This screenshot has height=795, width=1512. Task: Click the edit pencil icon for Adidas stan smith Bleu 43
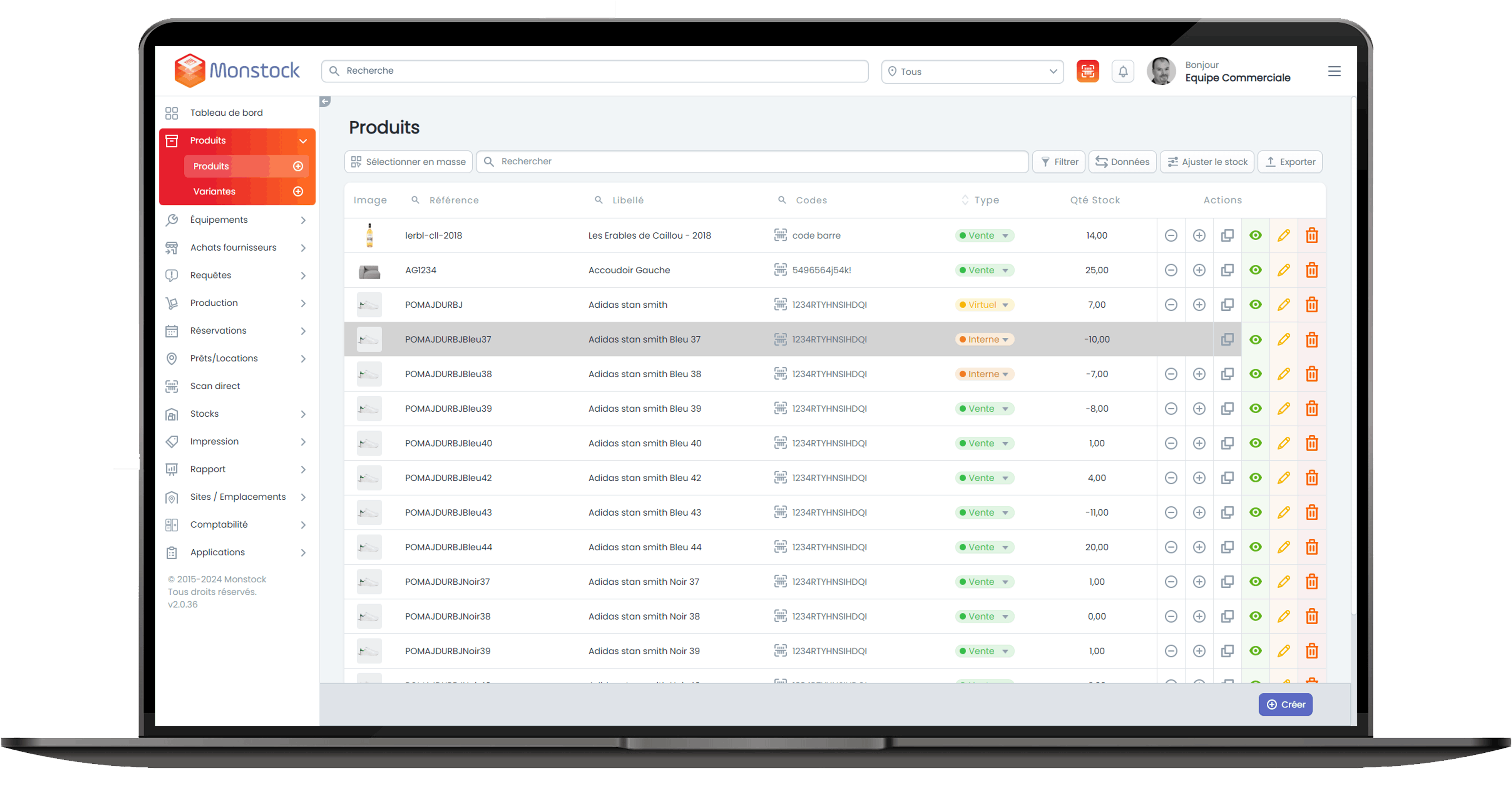1283,512
